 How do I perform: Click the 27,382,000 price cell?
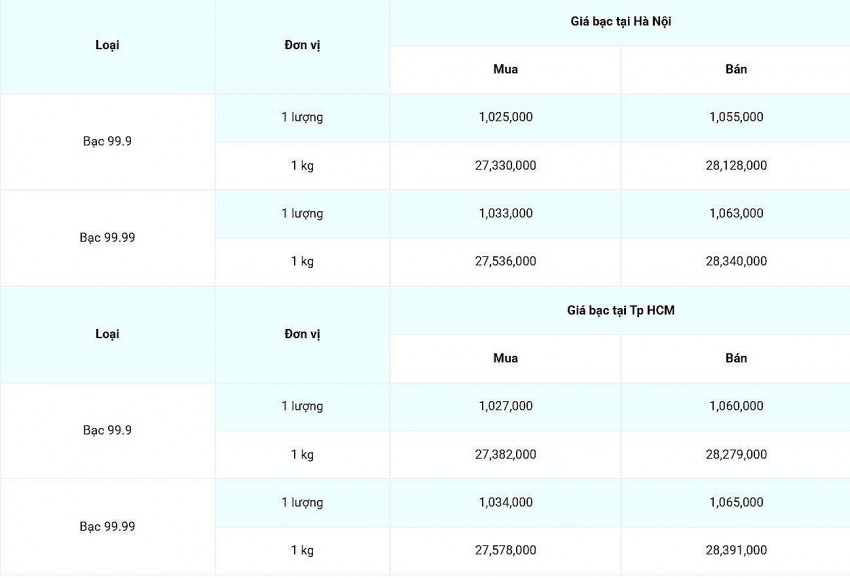(505, 454)
